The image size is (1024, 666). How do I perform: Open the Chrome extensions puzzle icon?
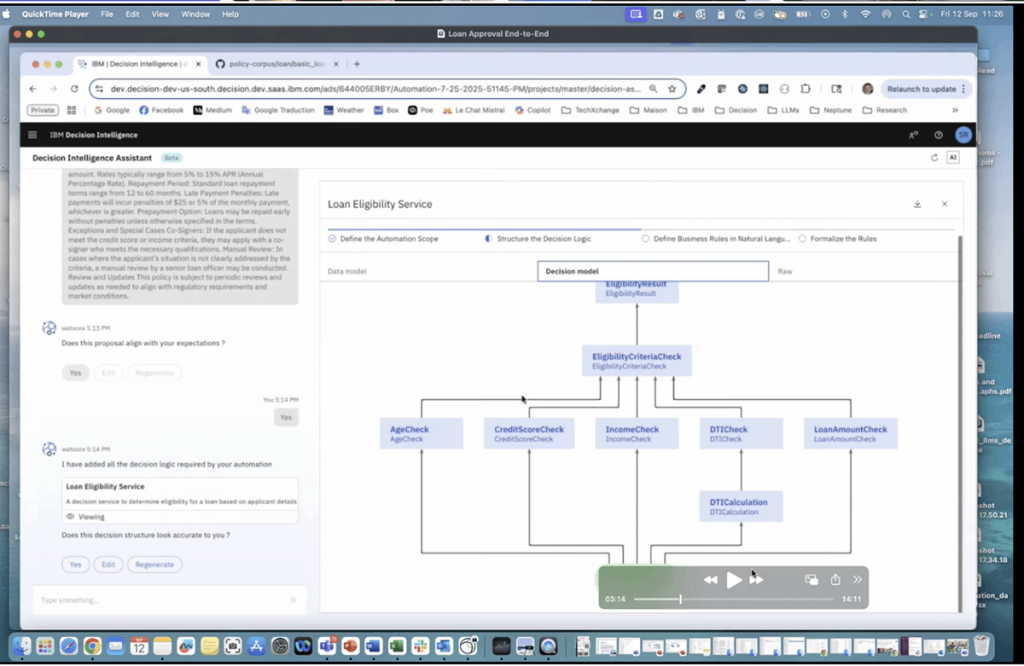pyautogui.click(x=805, y=89)
